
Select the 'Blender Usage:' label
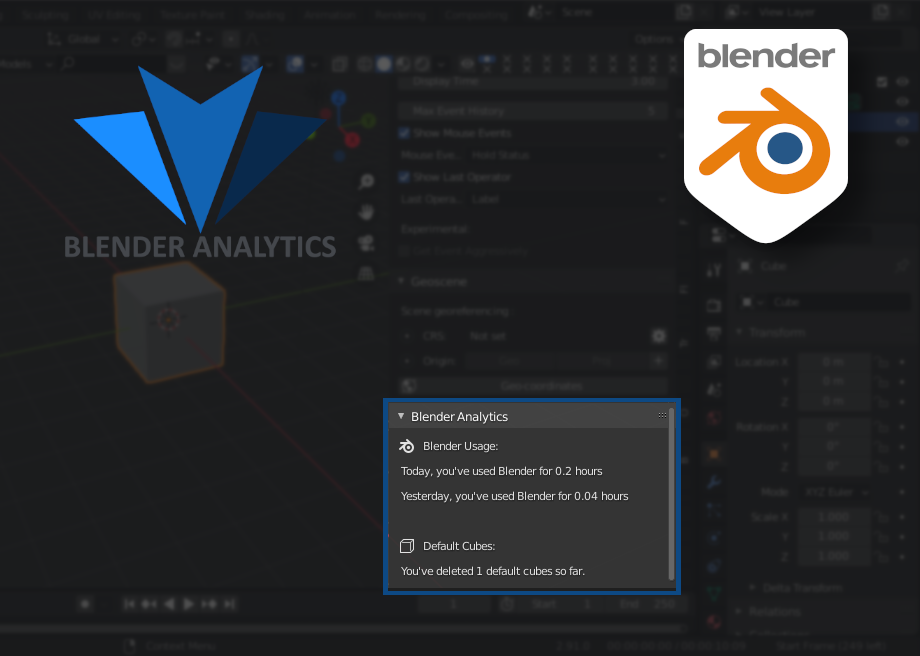pos(461,447)
